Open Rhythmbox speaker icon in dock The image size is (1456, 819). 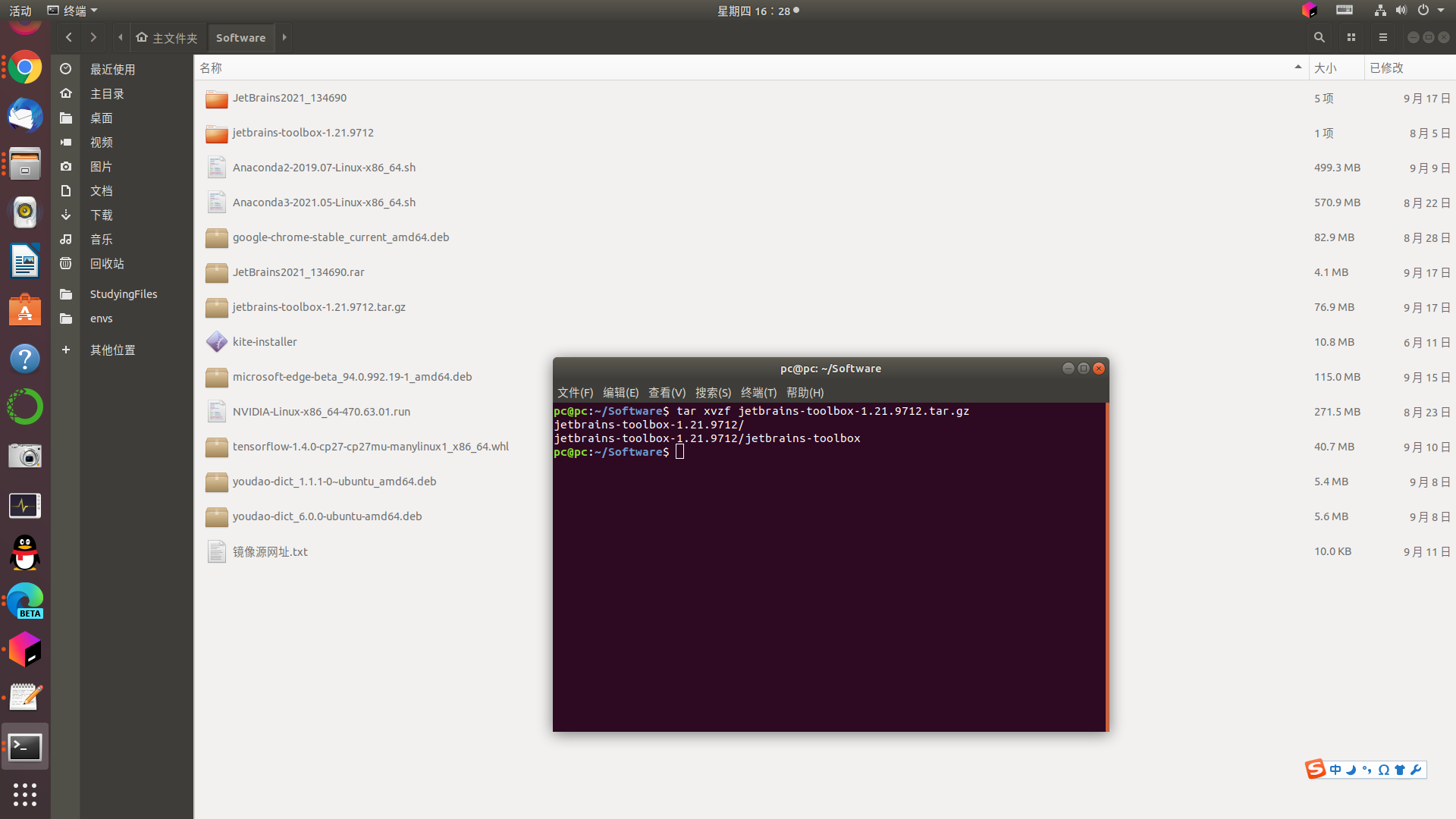pos(25,212)
